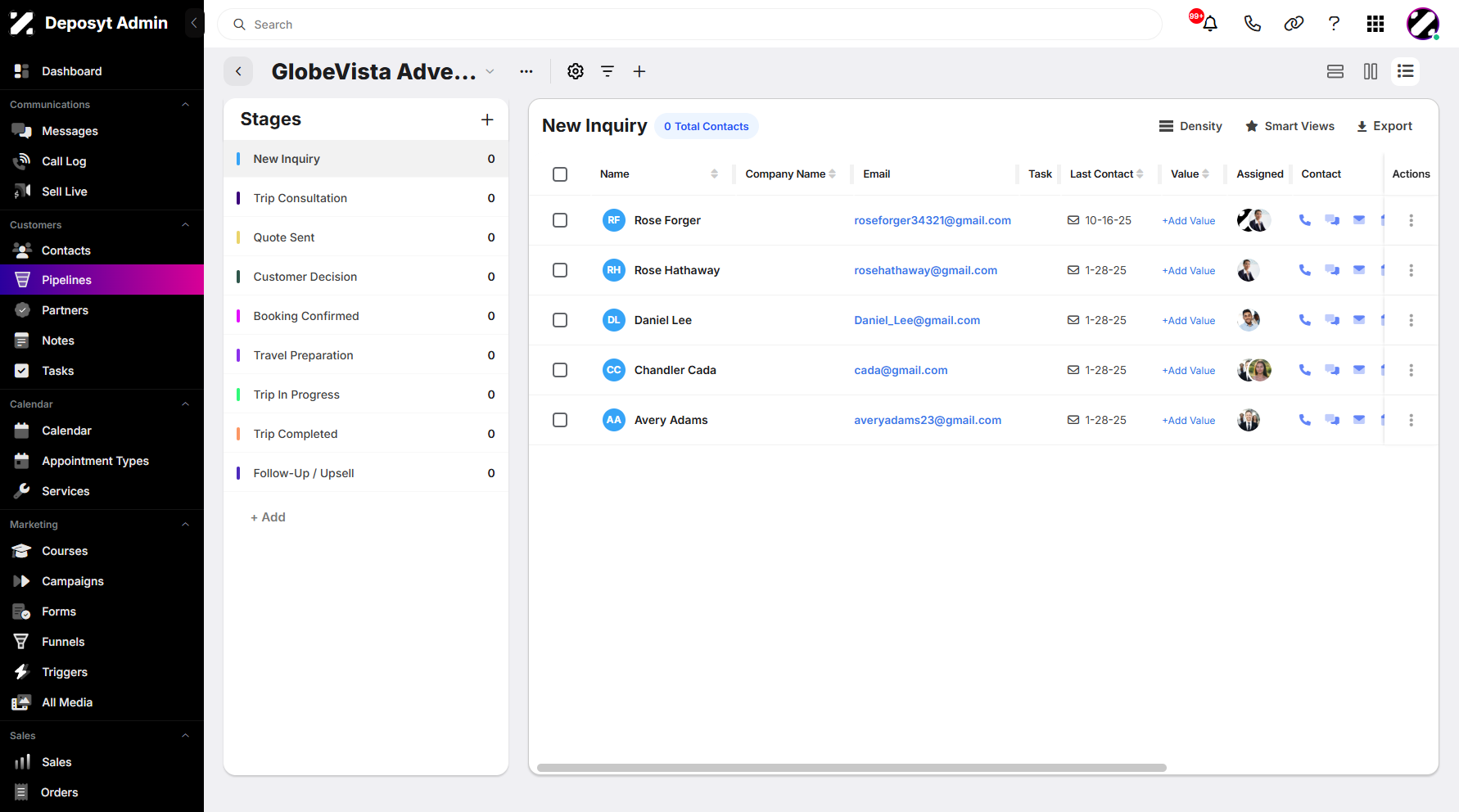Check the Chandler Cada row checkbox
Screen dimensions: 1459x812
(x=560, y=370)
